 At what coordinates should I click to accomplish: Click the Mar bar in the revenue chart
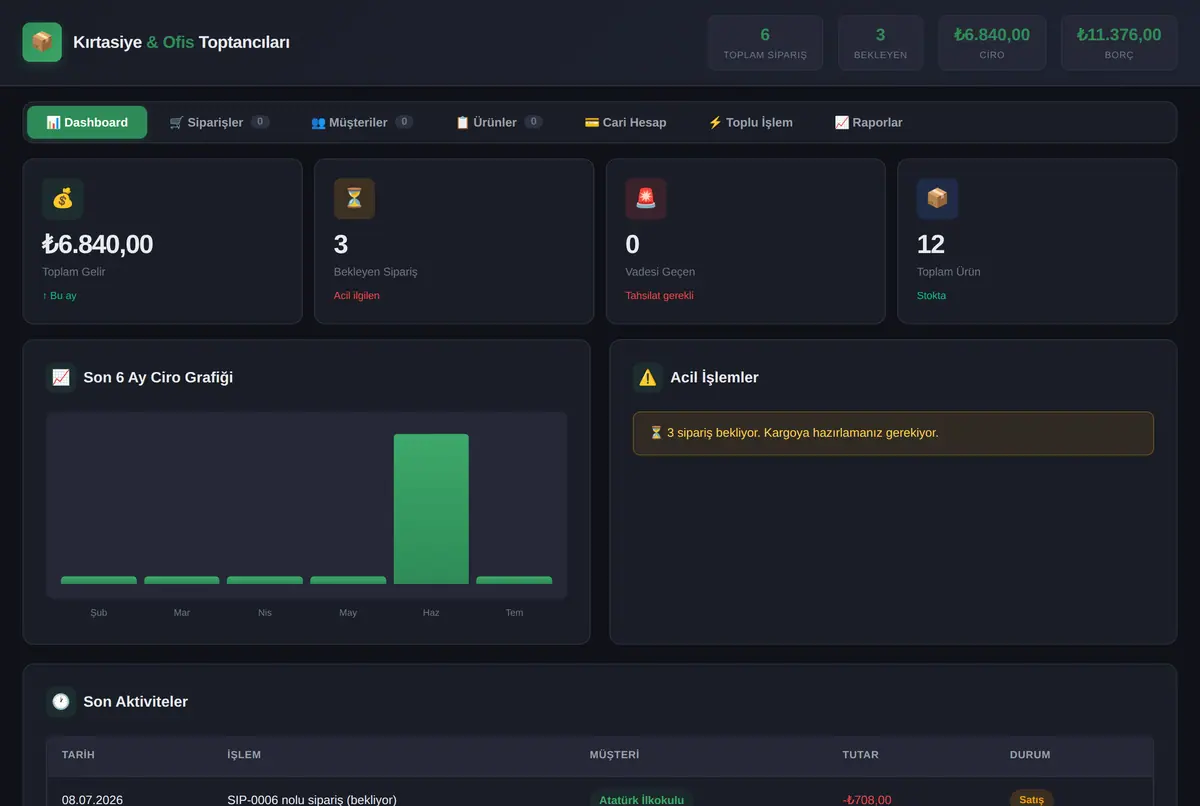click(182, 580)
